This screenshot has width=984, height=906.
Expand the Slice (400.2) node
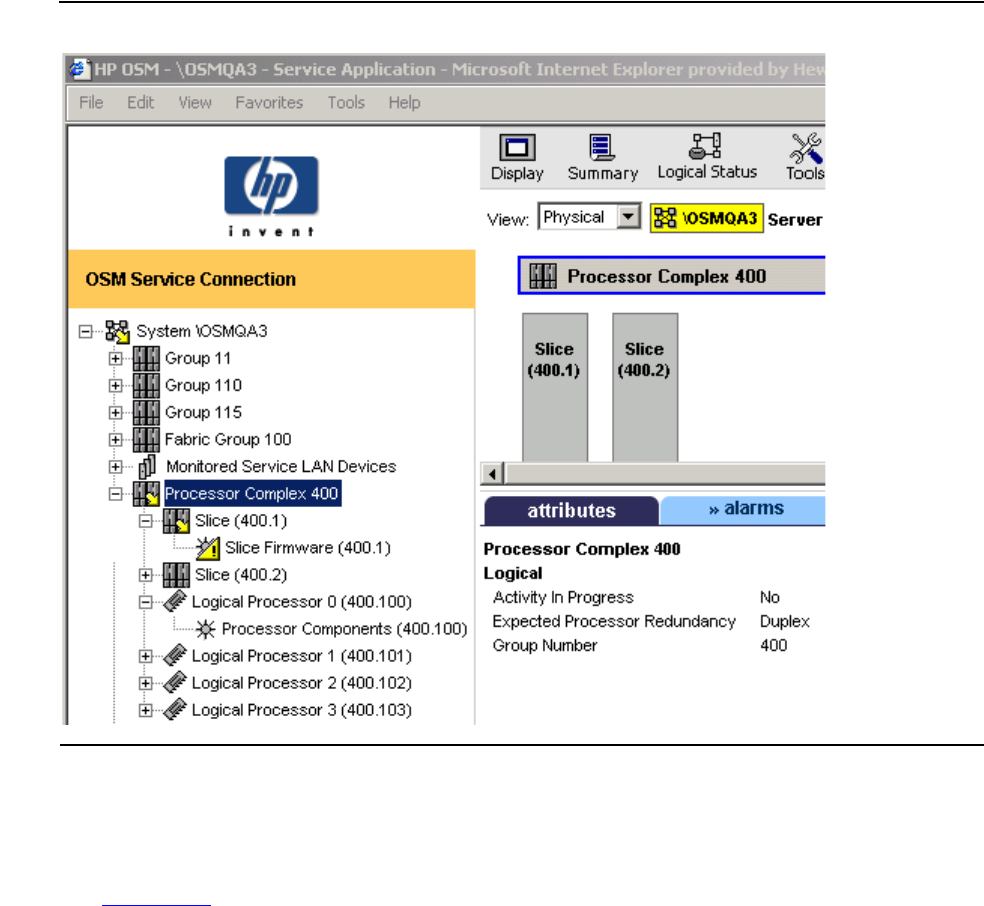(146, 575)
